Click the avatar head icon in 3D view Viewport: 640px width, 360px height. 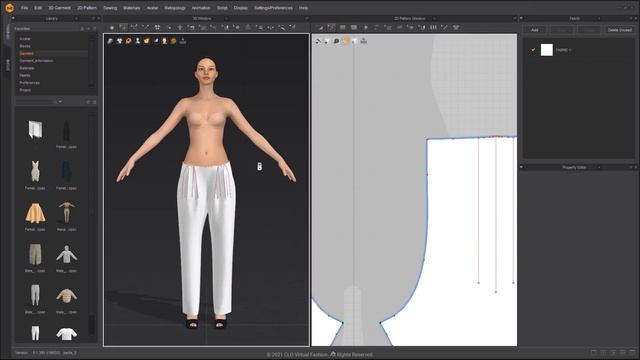[x=164, y=41]
